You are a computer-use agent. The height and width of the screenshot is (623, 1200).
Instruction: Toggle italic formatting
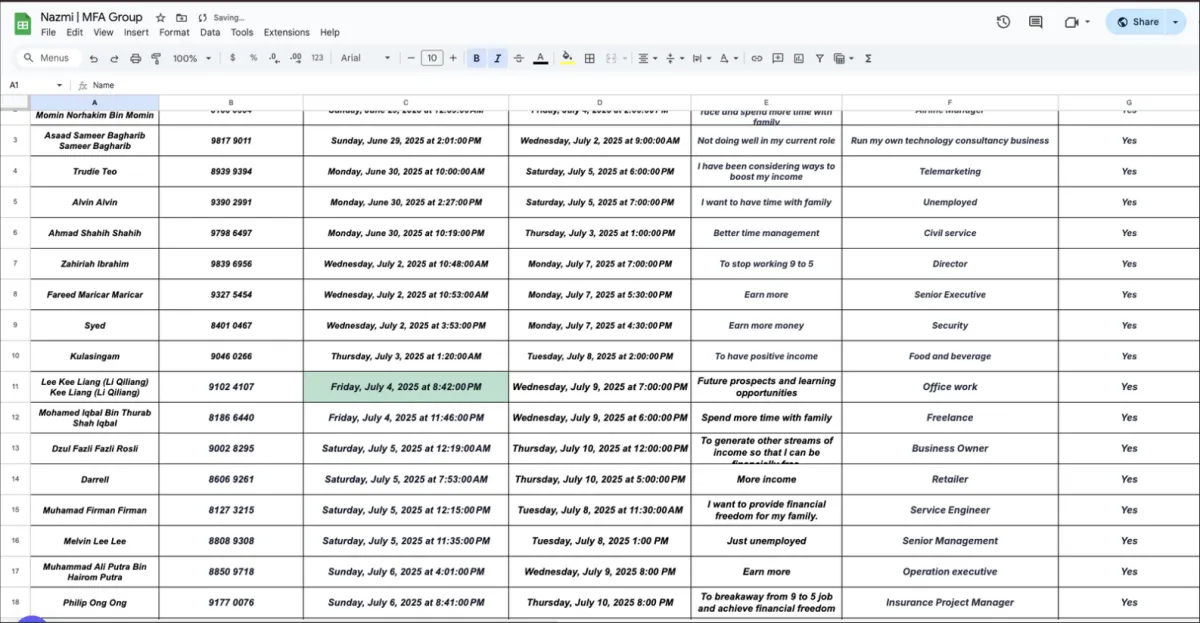497,58
